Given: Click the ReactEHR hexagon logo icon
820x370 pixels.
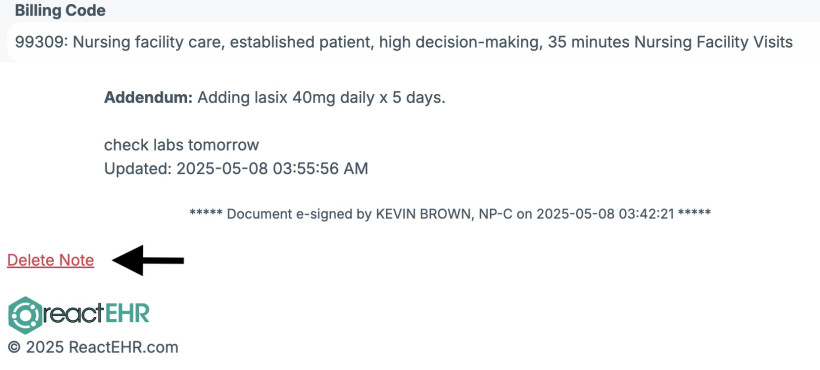Looking at the screenshot, I should coord(25,315).
